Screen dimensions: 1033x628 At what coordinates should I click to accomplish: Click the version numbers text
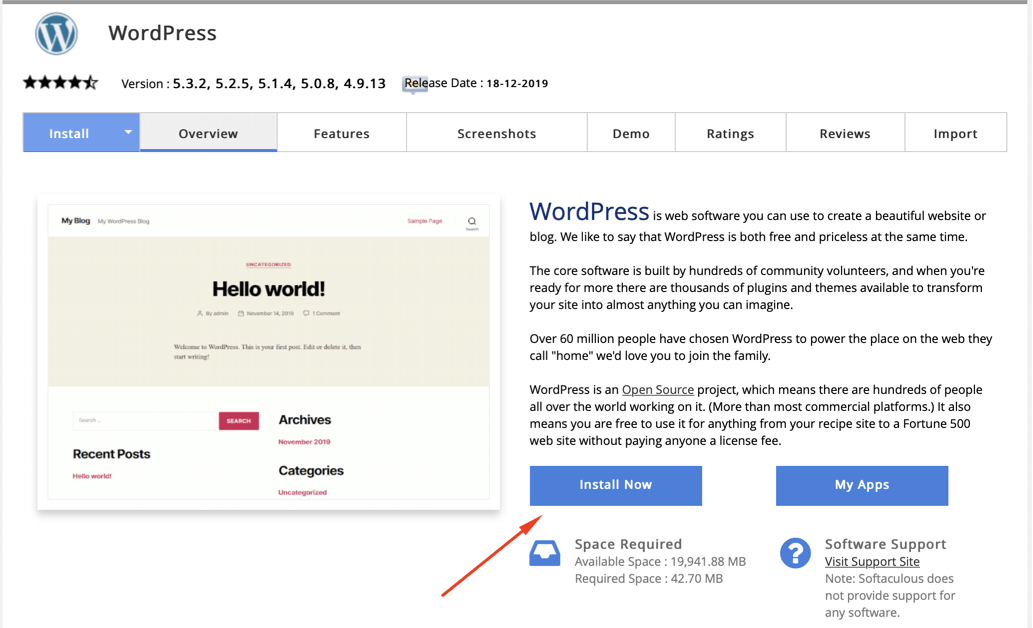(279, 84)
